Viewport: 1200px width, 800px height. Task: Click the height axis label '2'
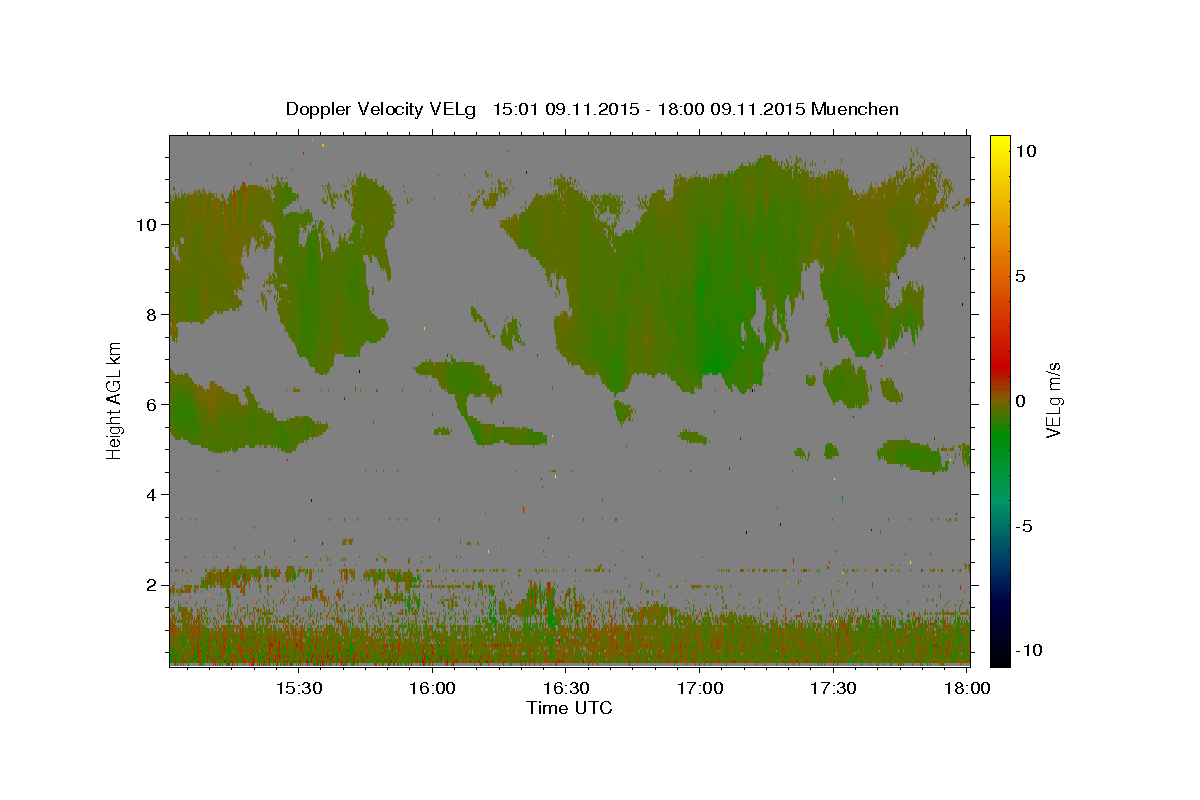coord(152,584)
